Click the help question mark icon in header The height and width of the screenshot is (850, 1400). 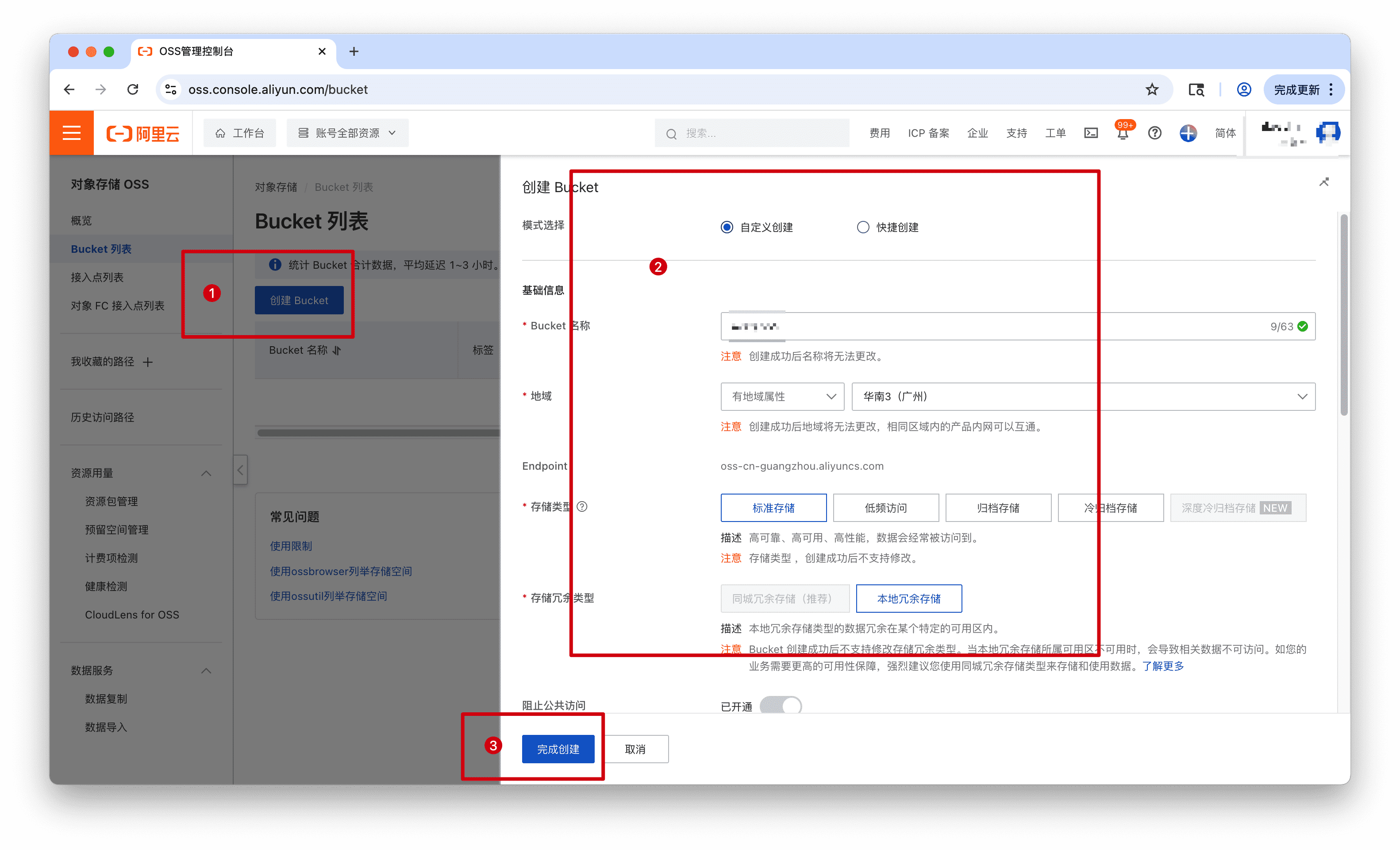[1154, 133]
